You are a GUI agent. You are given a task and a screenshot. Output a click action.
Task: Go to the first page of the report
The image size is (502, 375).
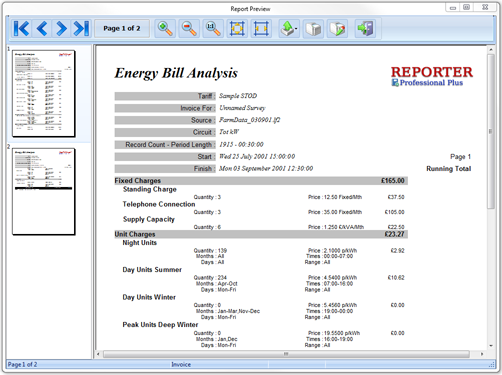pos(22,28)
